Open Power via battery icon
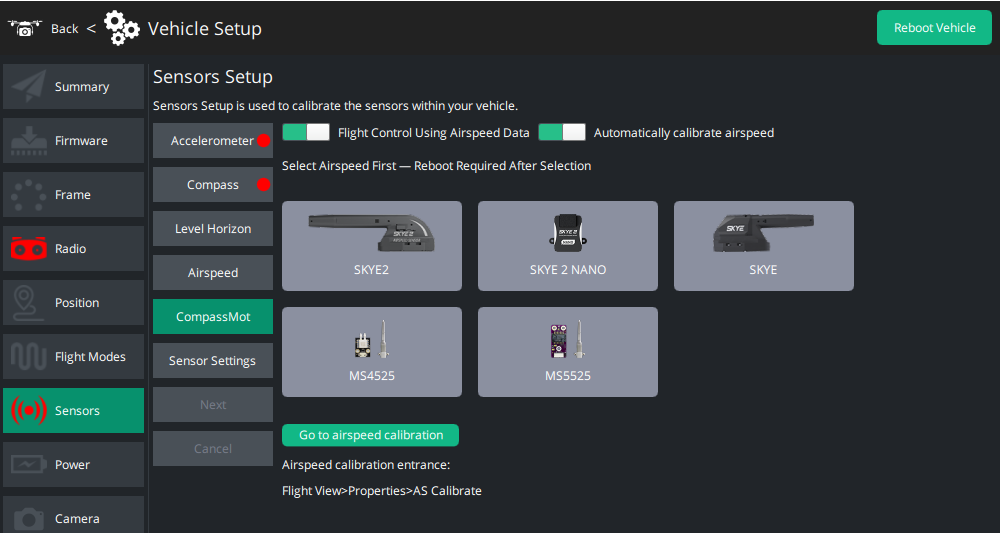Image resolution: width=1000 pixels, height=533 pixels. 28,465
